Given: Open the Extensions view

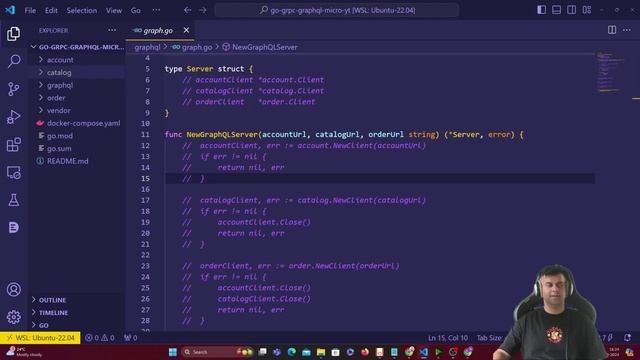Looking at the screenshot, I should 13,144.
